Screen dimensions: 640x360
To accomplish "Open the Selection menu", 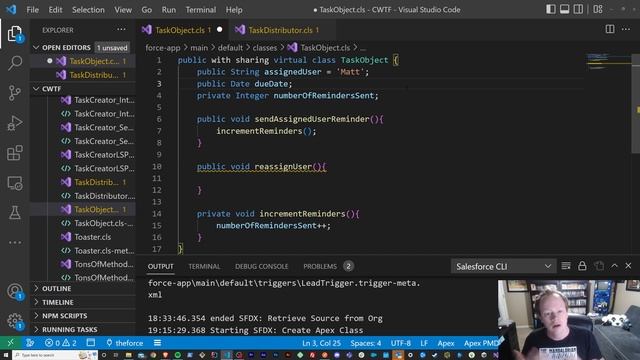I will [88, 10].
